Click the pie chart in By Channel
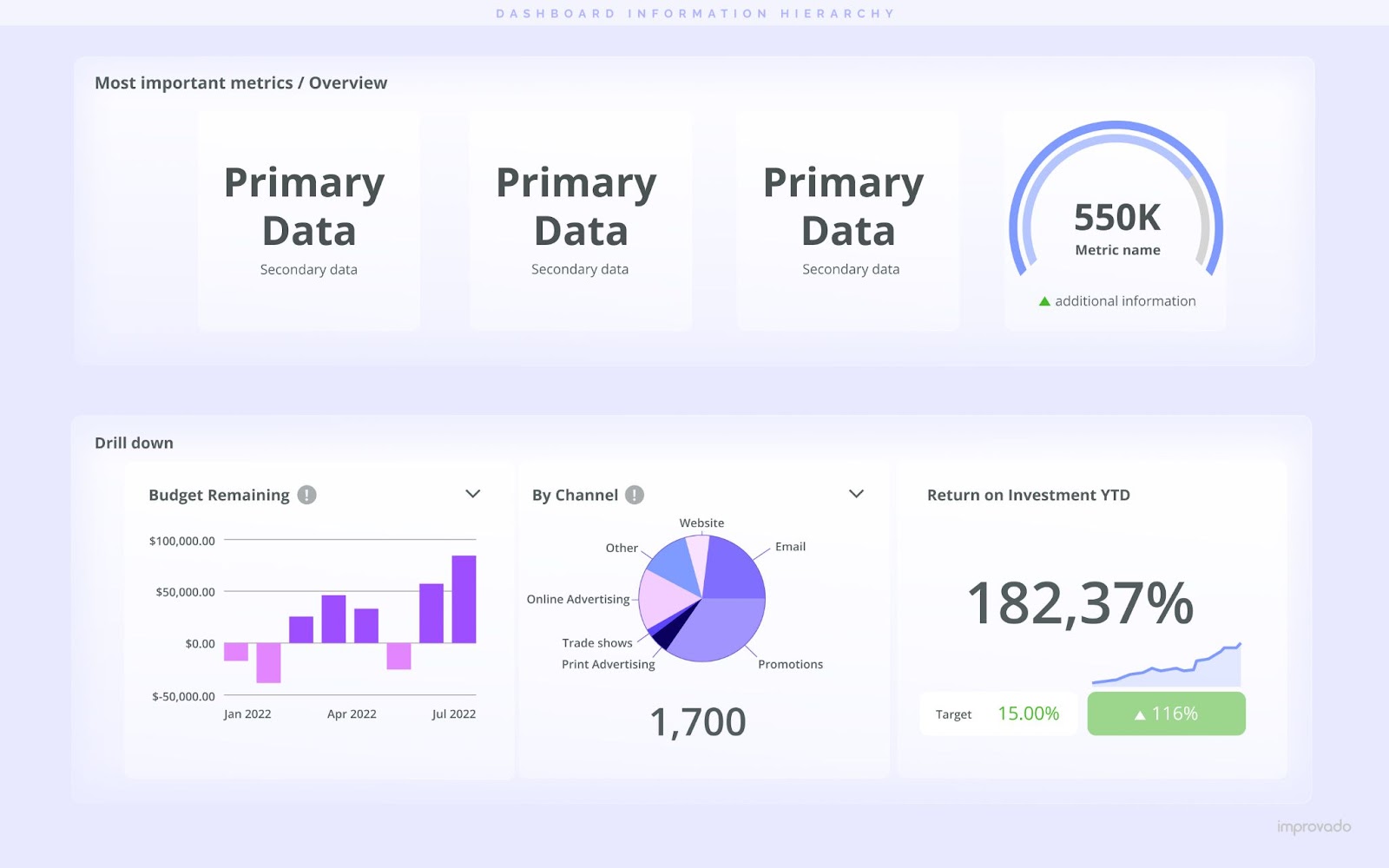Image resolution: width=1389 pixels, height=868 pixels. (x=701, y=596)
